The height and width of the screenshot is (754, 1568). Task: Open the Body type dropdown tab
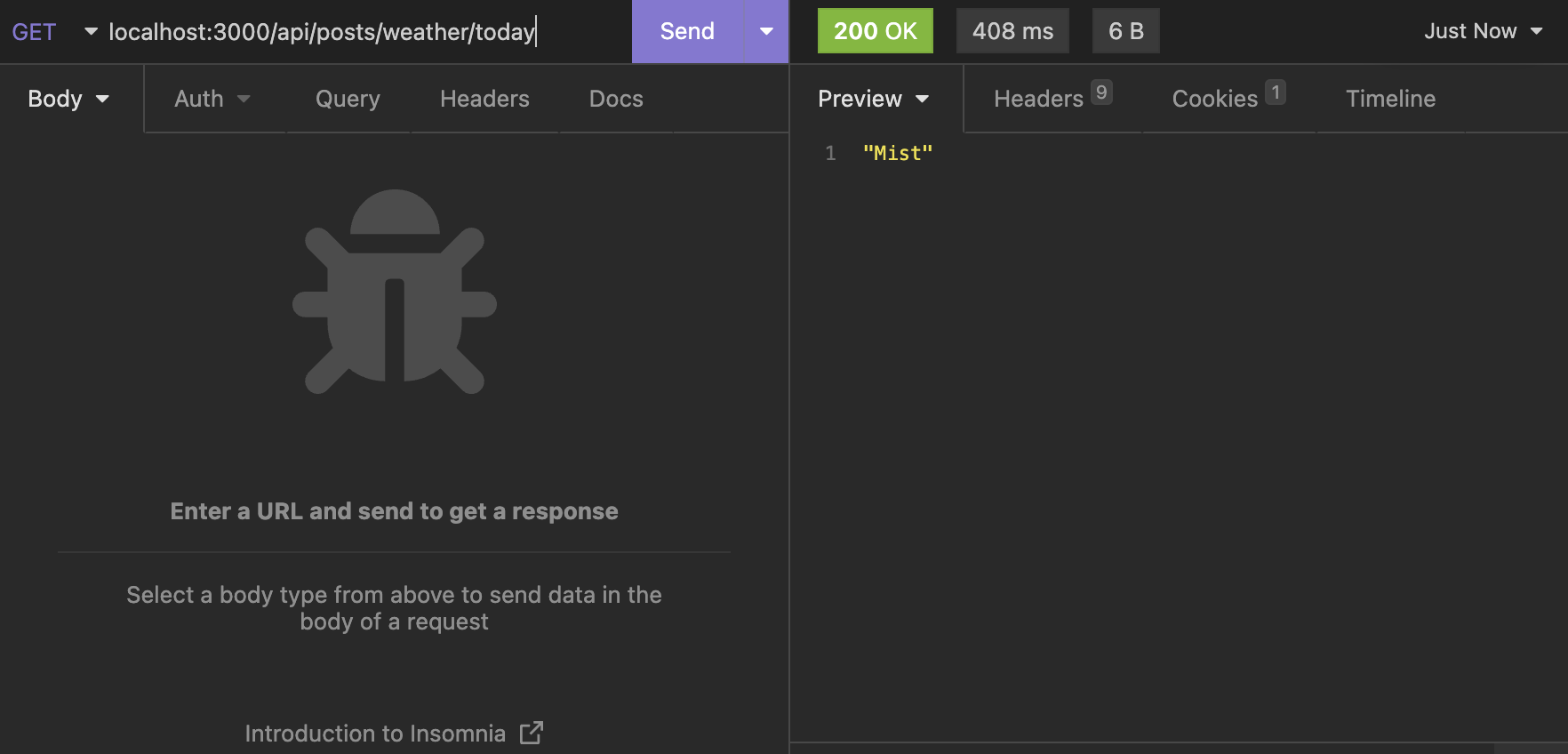[x=69, y=99]
